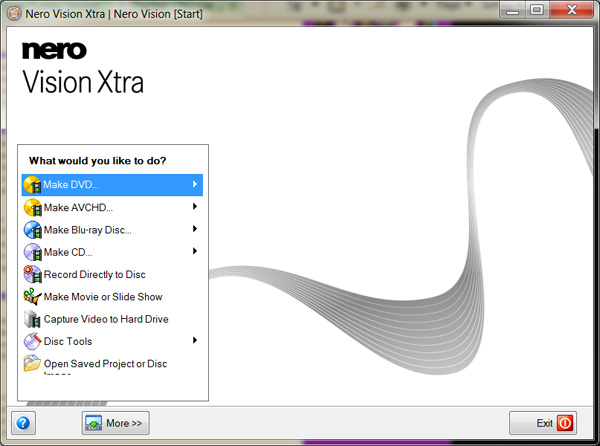Image resolution: width=600 pixels, height=446 pixels.
Task: Click the Record Directly to Disc icon
Action: [x=33, y=274]
